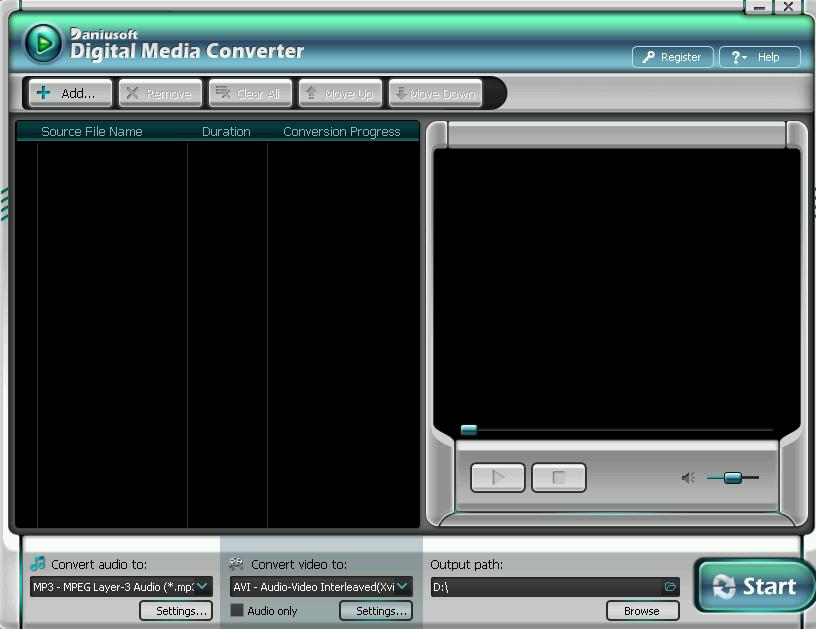
Task: Enable the Audio only checkbox
Action: tap(237, 610)
